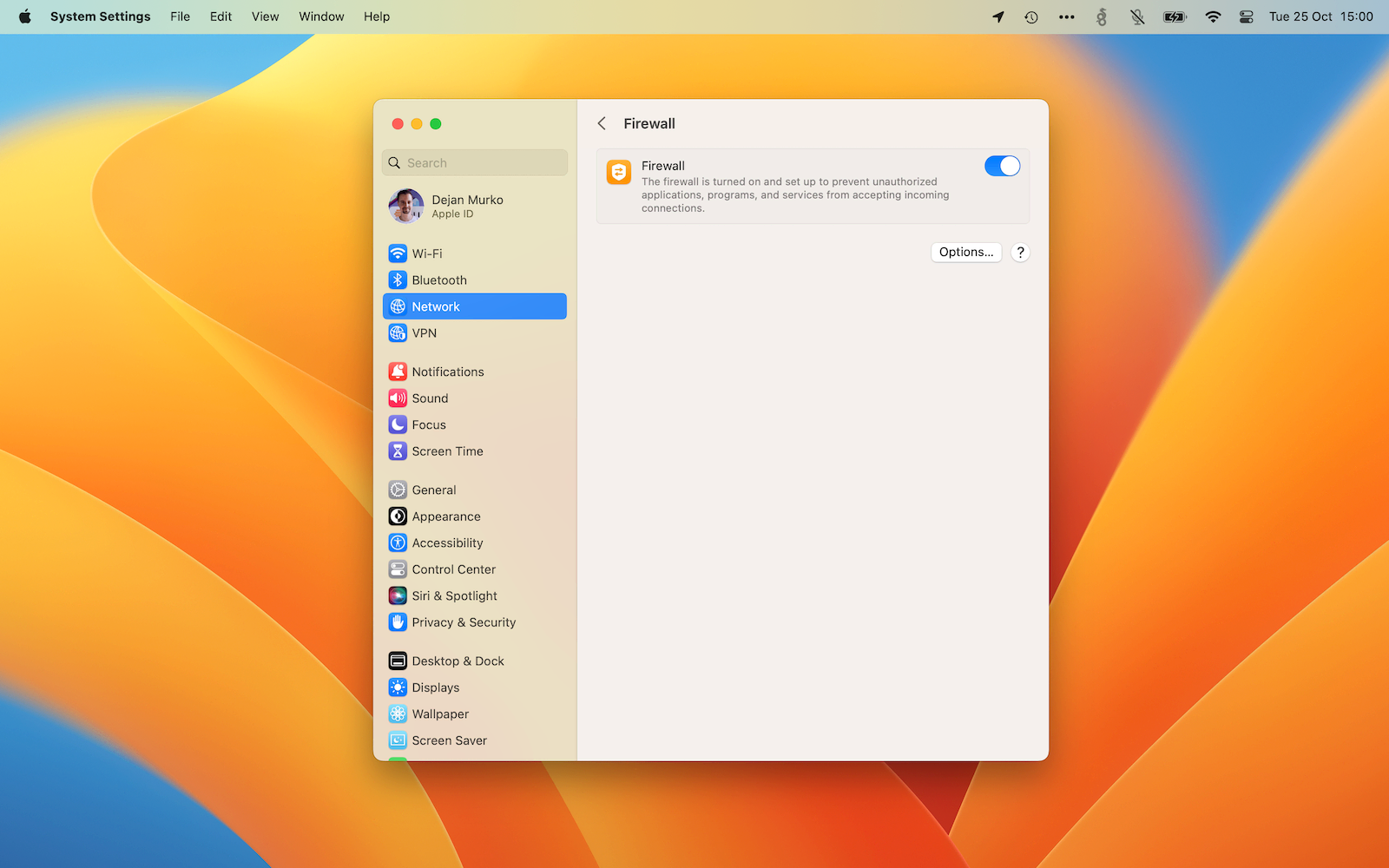Open Firewall Options dialog

[x=965, y=253]
